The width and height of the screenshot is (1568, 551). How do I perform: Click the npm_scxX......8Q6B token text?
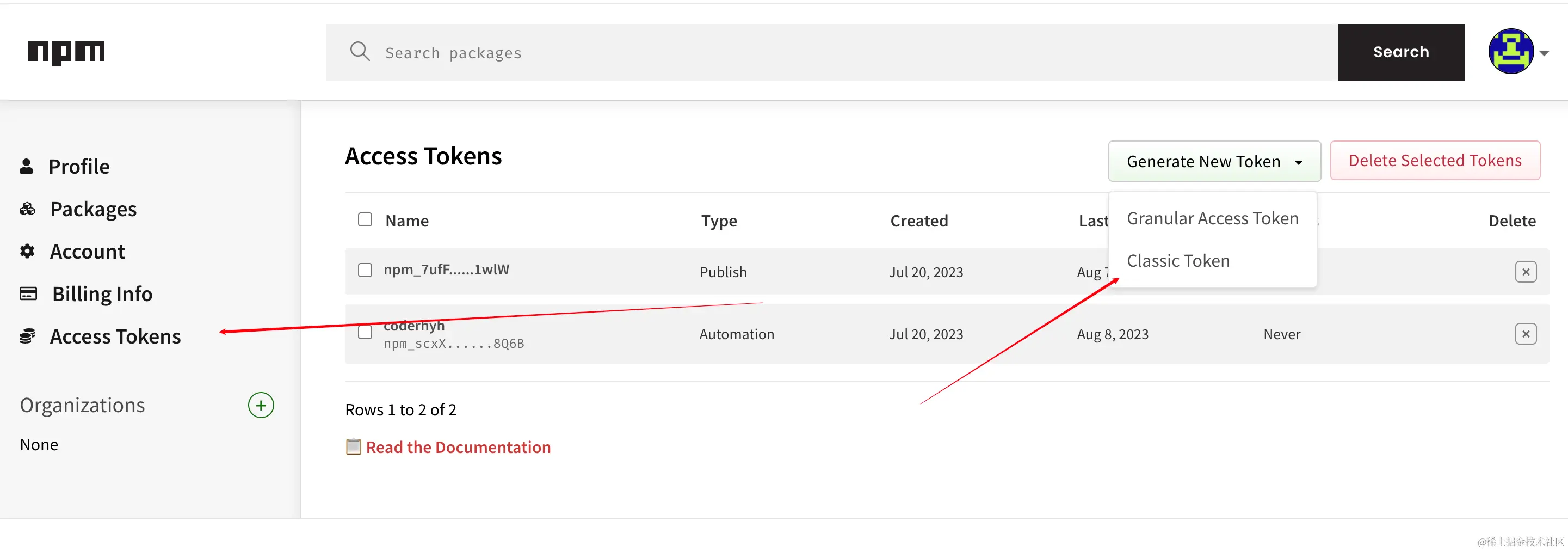pyautogui.click(x=453, y=344)
